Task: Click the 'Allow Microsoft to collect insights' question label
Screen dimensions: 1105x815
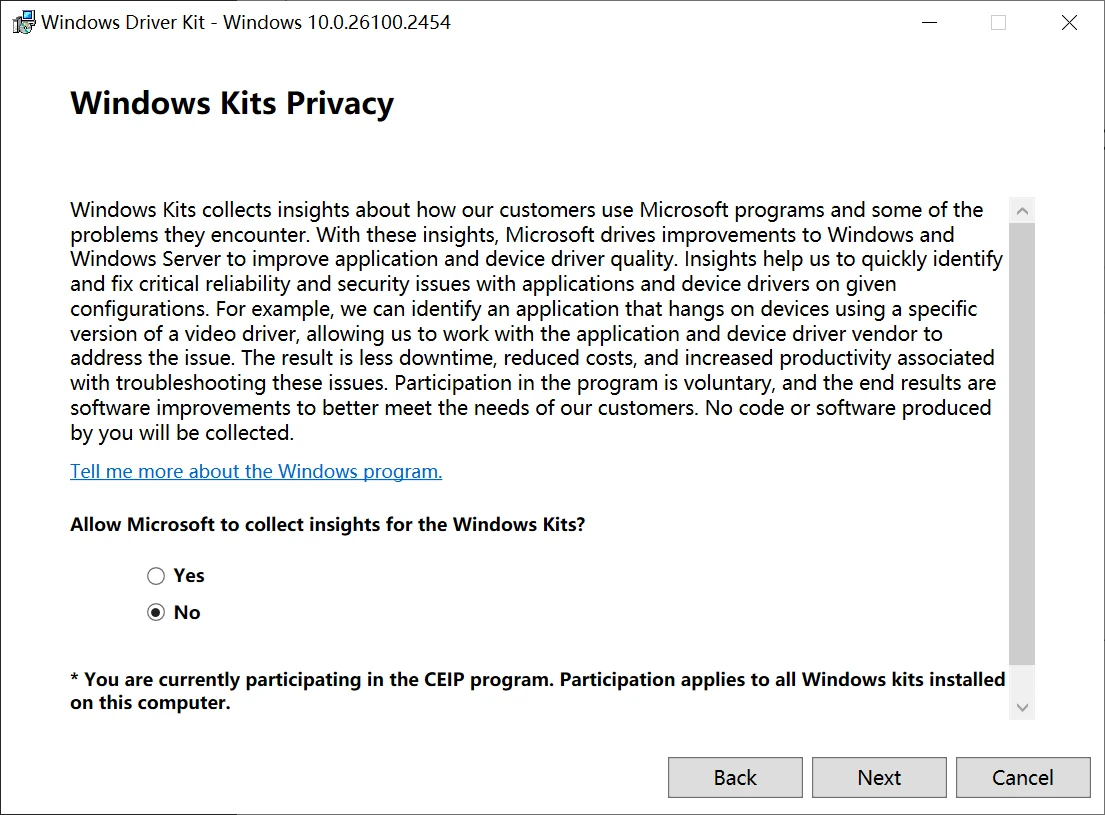Action: coord(327,524)
